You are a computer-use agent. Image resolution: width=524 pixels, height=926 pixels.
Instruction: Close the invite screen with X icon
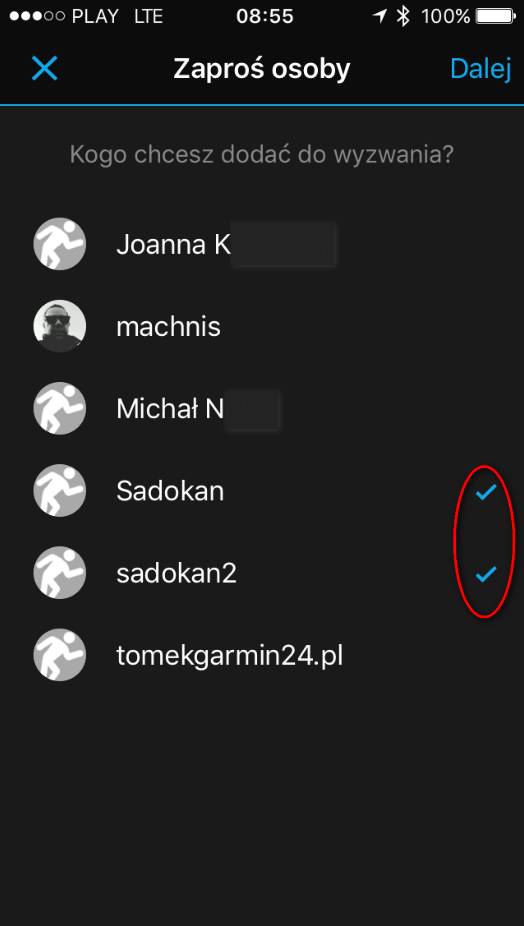pyautogui.click(x=44, y=69)
